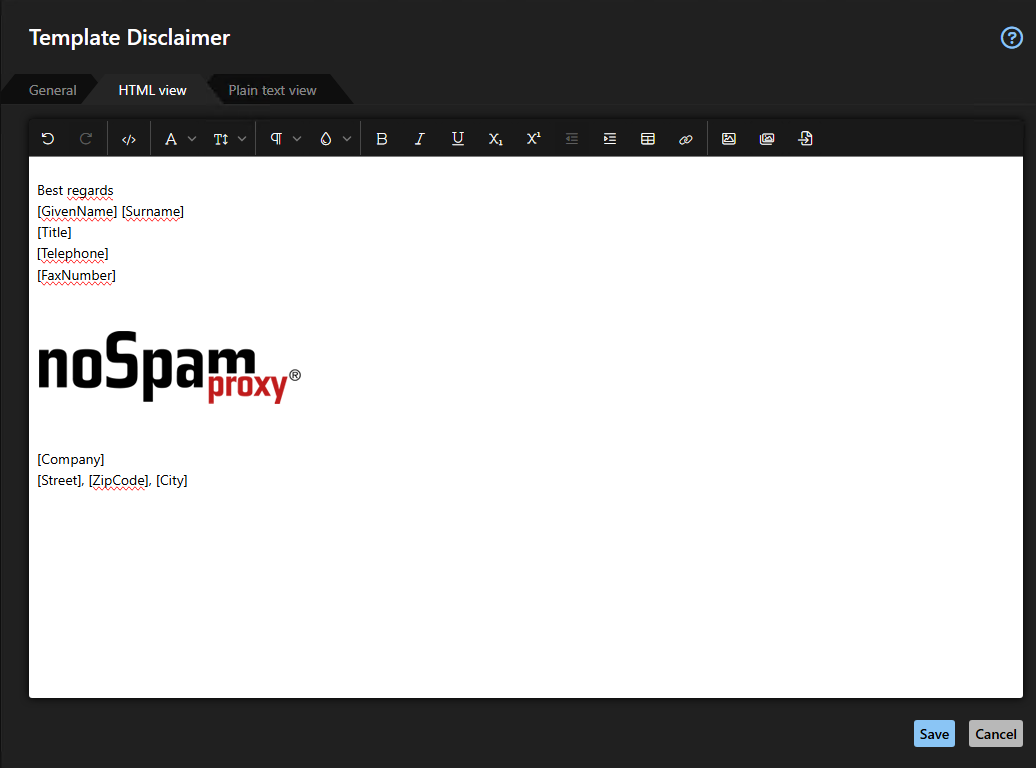Click the [Title] placeholder
This screenshot has height=768, width=1036.
coord(54,233)
